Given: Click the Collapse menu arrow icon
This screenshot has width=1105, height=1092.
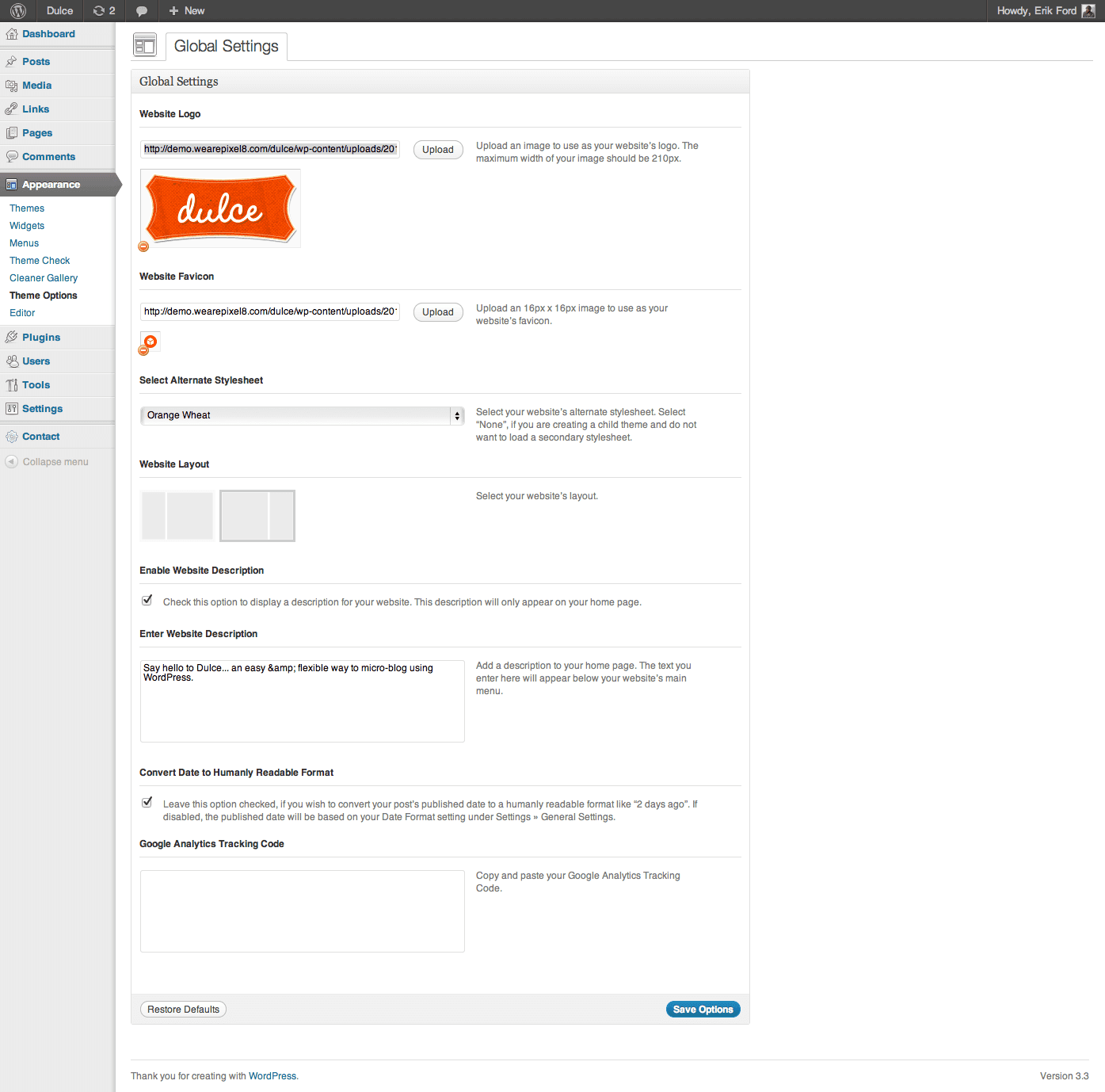Looking at the screenshot, I should click(12, 462).
